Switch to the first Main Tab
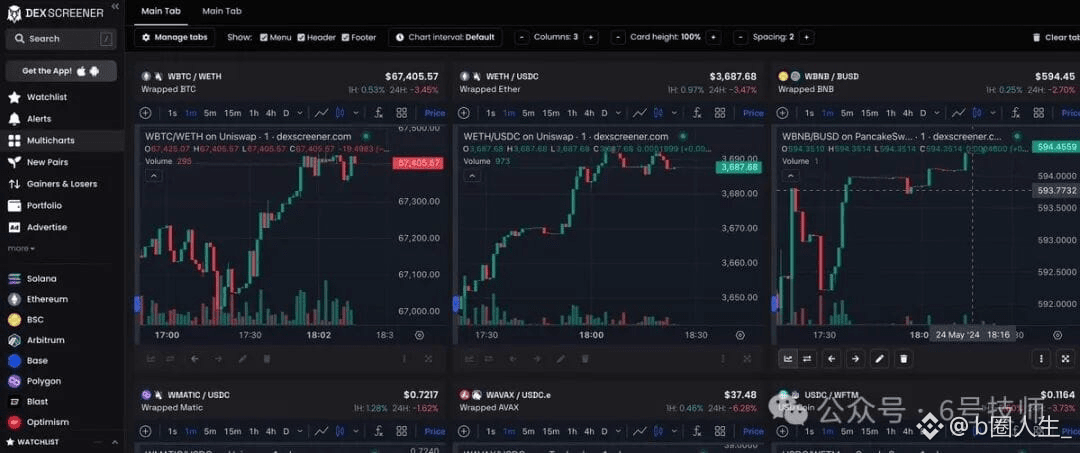The width and height of the screenshot is (1080, 453). click(160, 11)
